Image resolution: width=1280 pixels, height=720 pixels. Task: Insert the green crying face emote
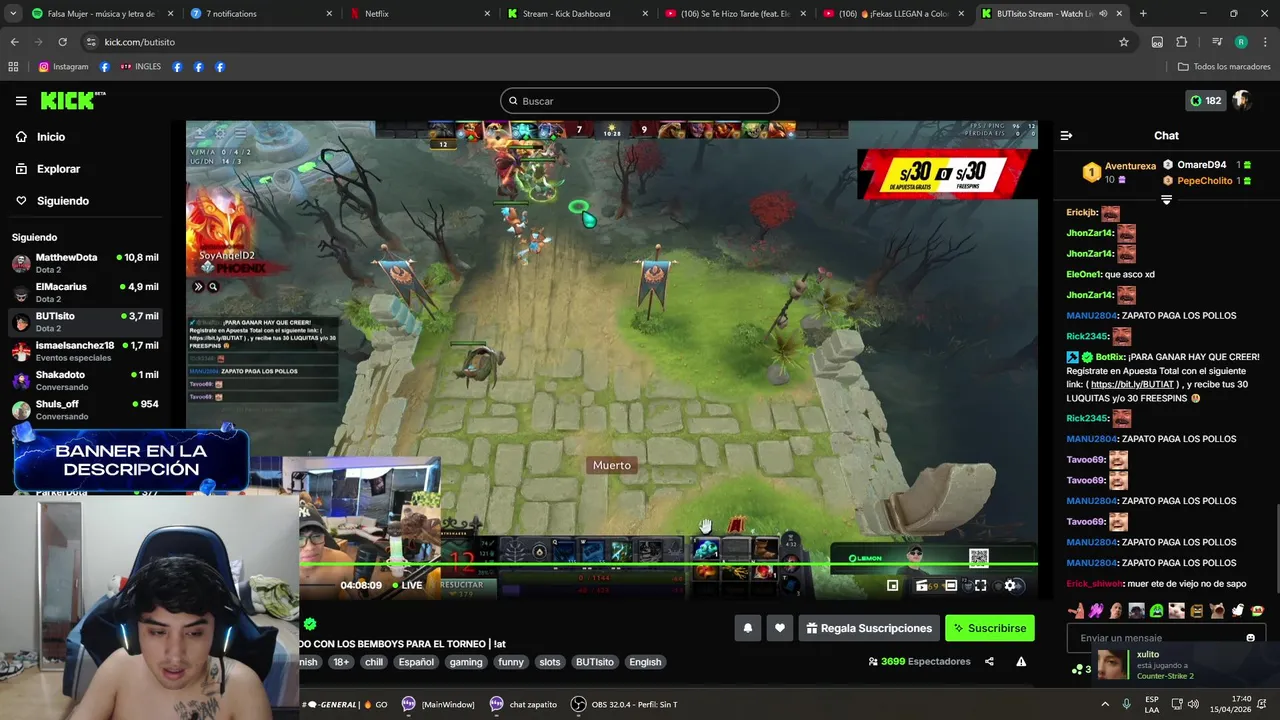coord(1157,611)
